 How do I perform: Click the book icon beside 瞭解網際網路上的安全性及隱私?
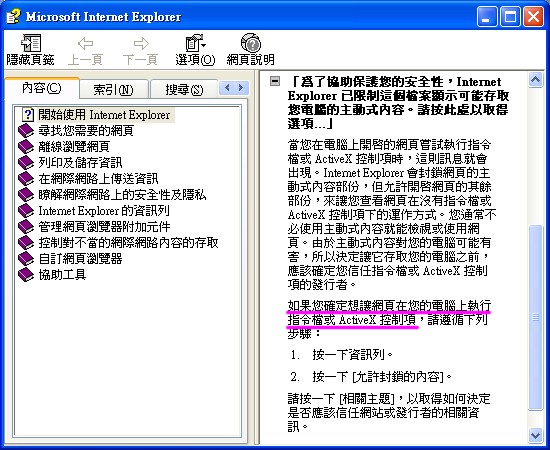point(26,195)
